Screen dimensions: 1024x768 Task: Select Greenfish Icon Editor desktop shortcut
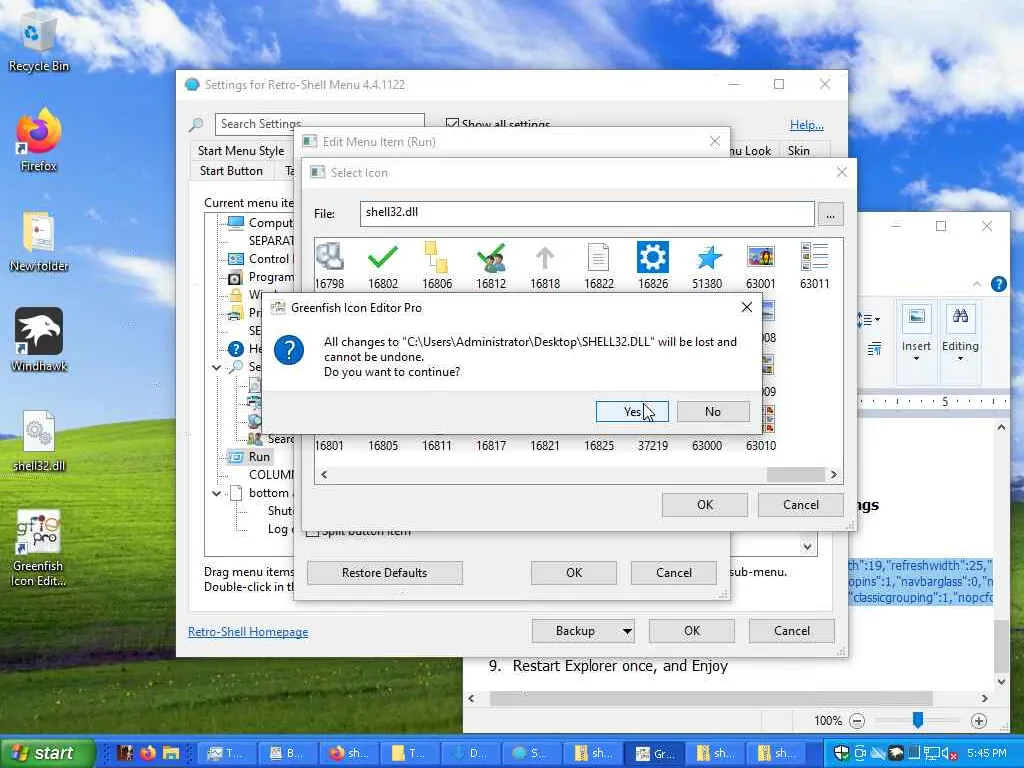tap(39, 549)
